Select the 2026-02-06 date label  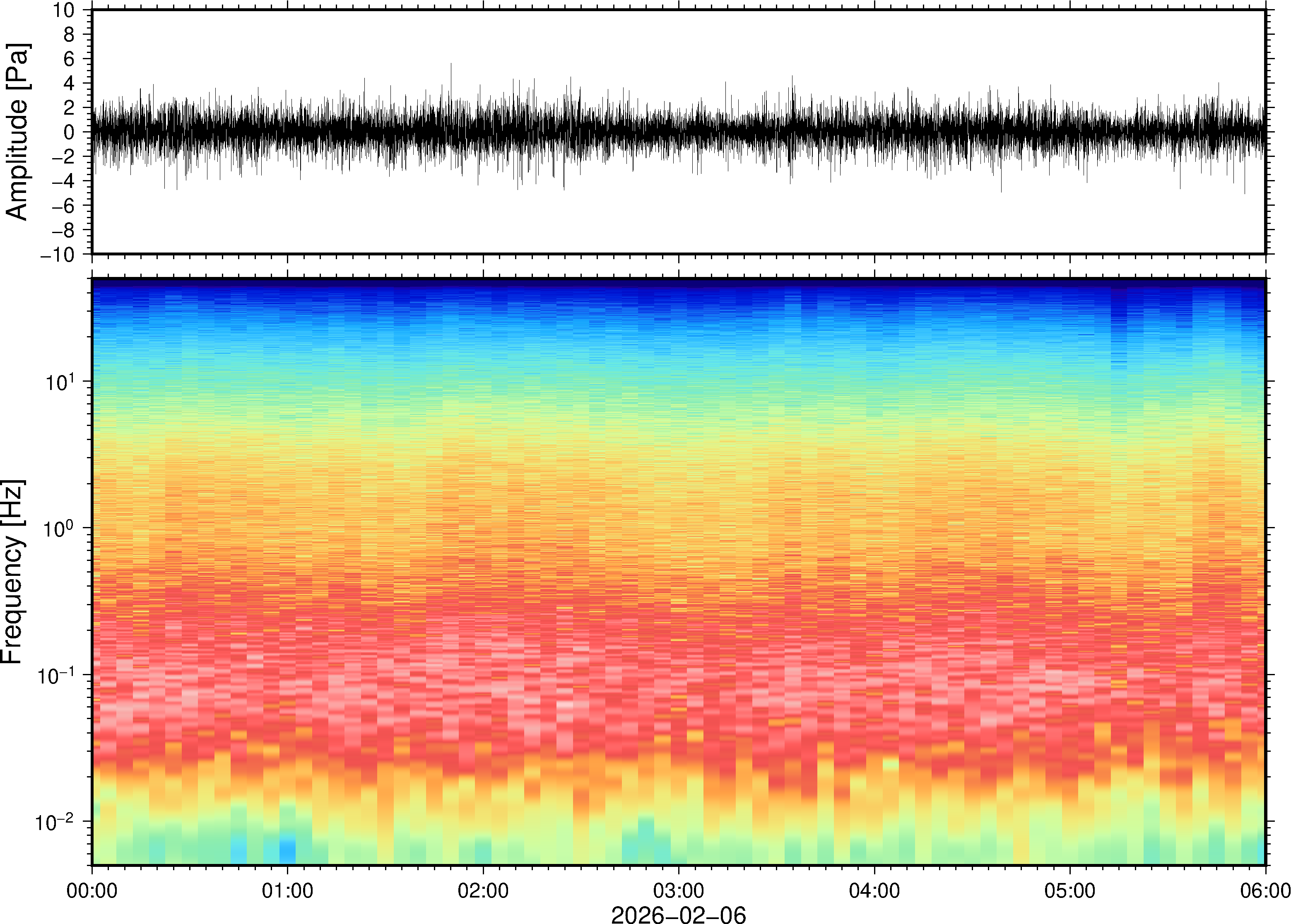pos(678,914)
